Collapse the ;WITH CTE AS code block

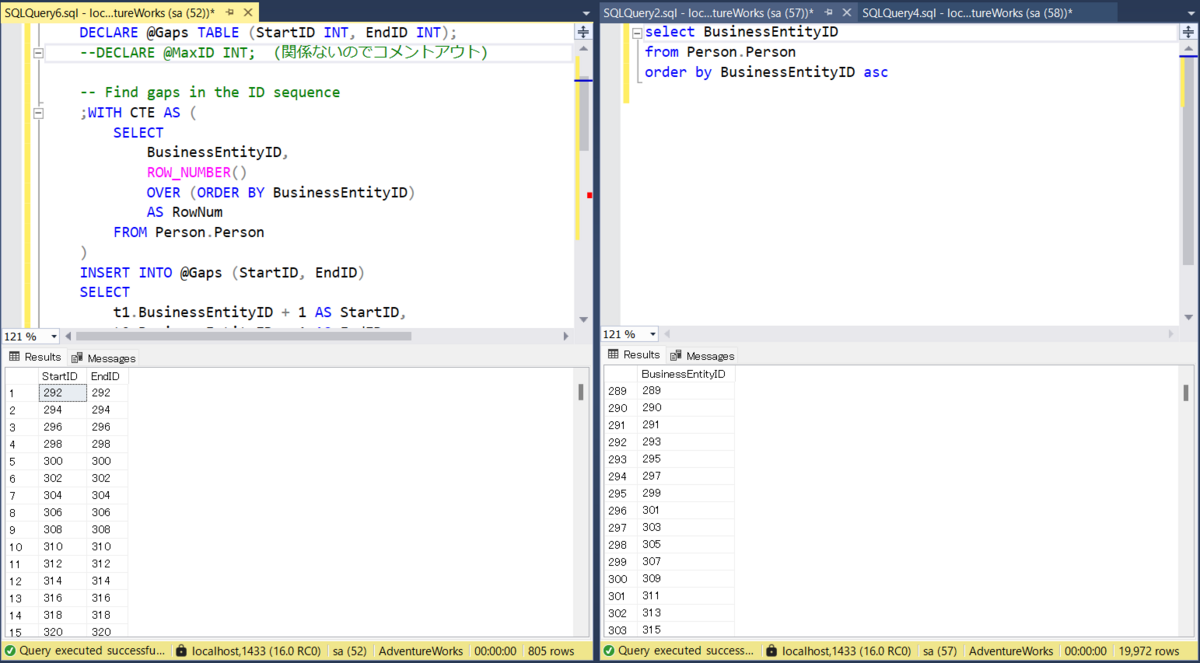click(38, 112)
